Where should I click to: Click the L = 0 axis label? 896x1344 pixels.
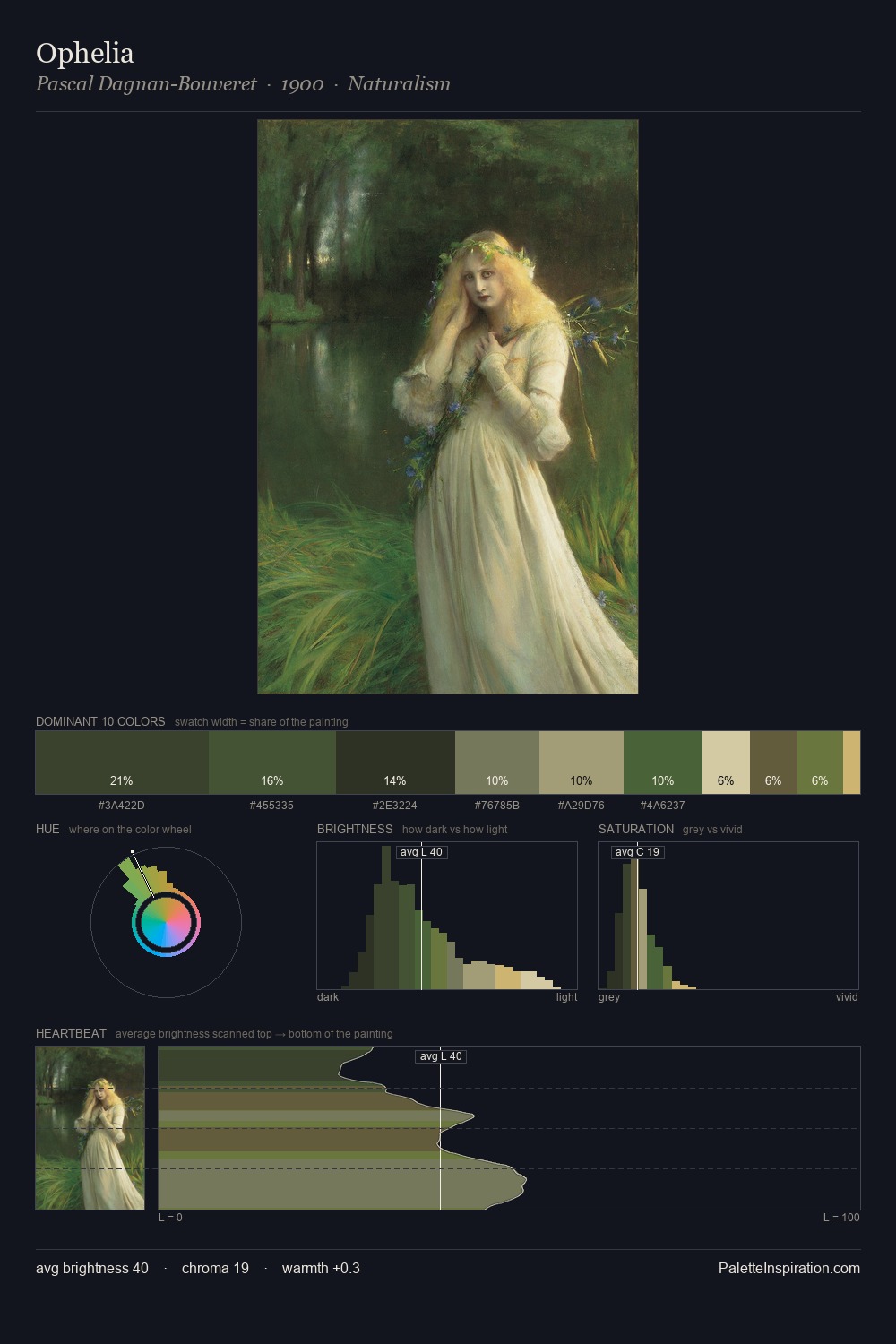point(170,1218)
